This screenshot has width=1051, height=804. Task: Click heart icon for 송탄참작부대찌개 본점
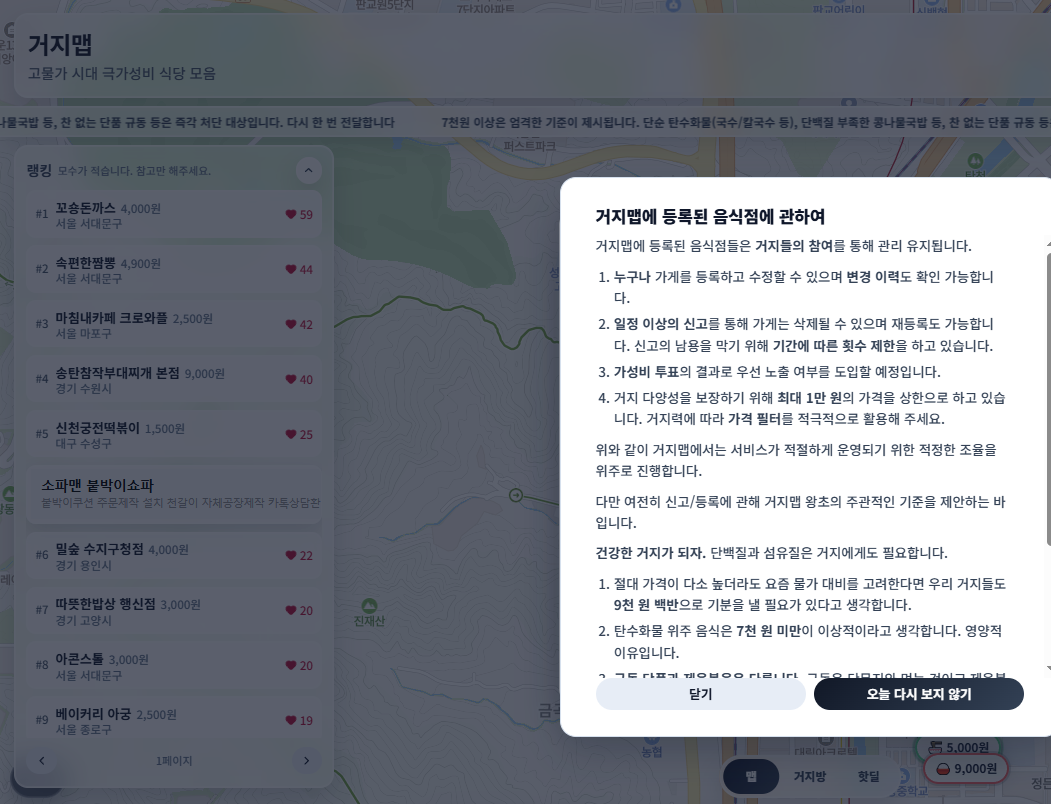[x=291, y=380]
